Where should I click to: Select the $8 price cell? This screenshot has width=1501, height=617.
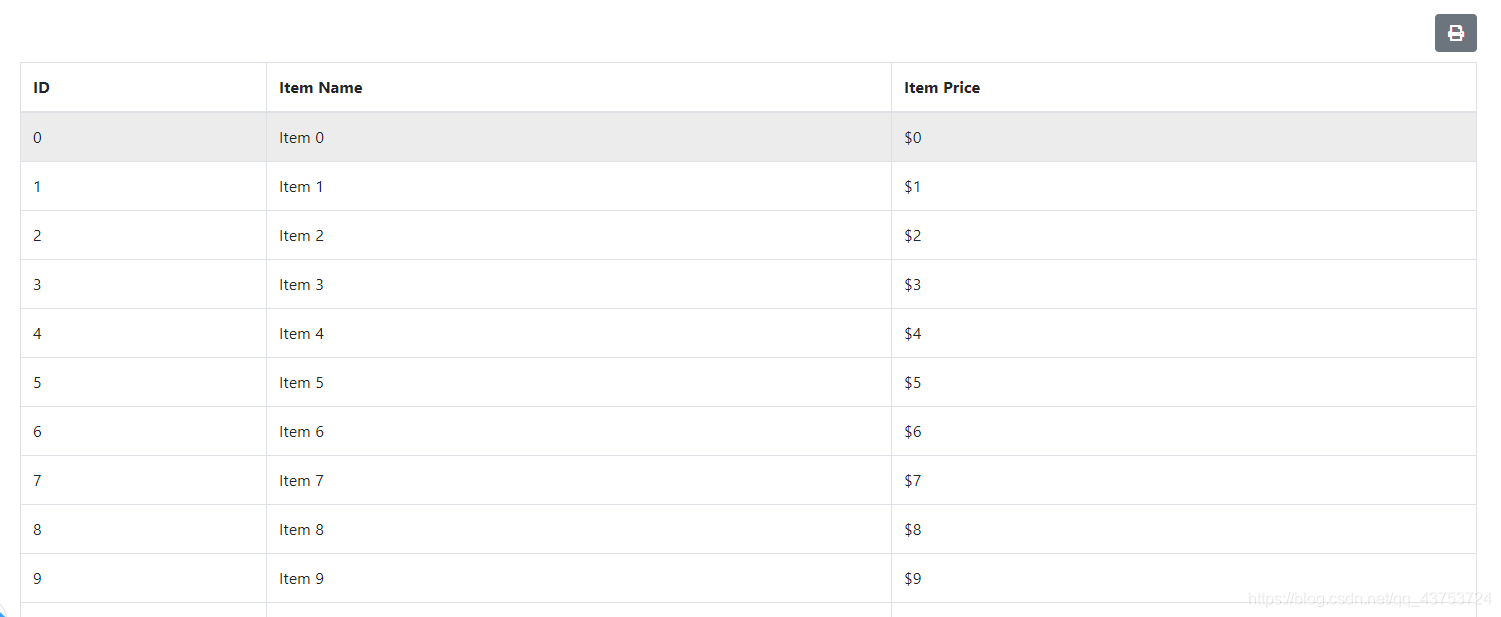[1184, 530]
